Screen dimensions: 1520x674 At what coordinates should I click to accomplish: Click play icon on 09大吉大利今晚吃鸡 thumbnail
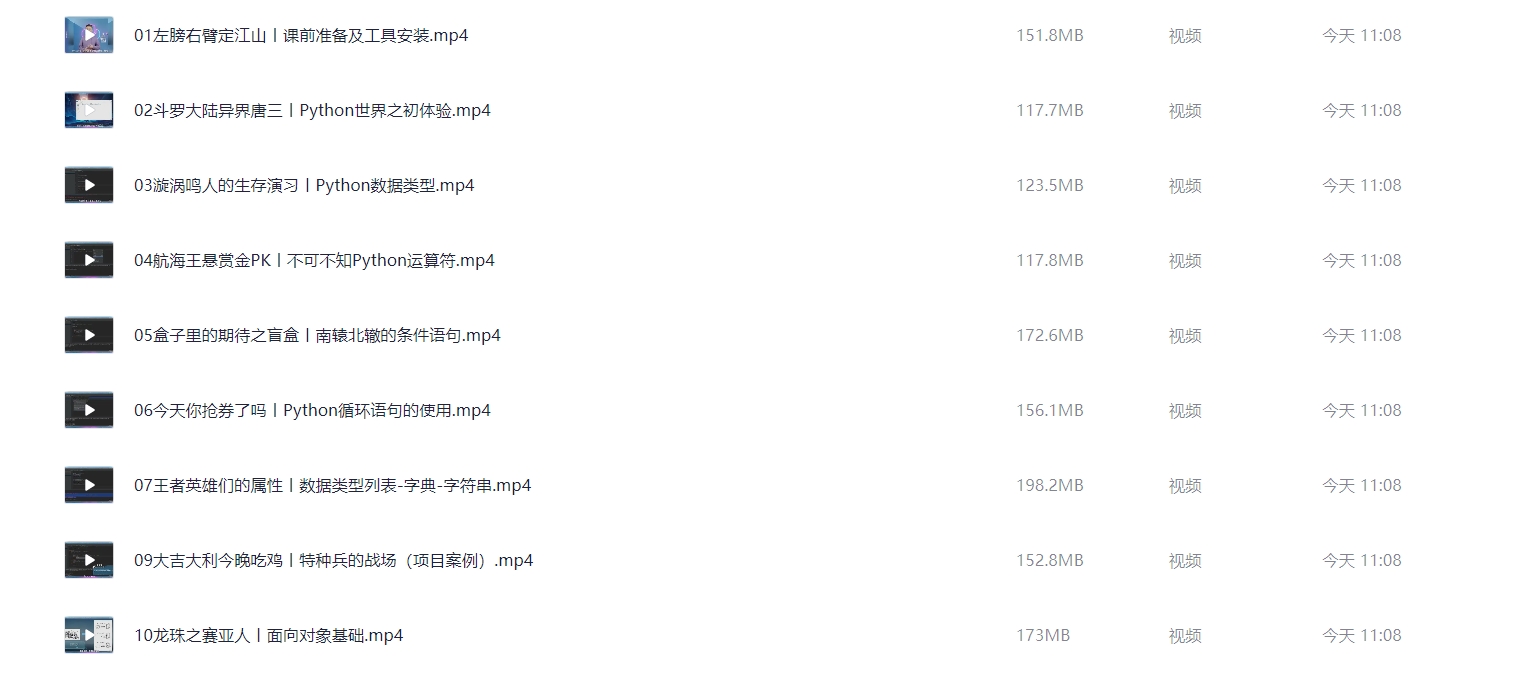coord(89,560)
